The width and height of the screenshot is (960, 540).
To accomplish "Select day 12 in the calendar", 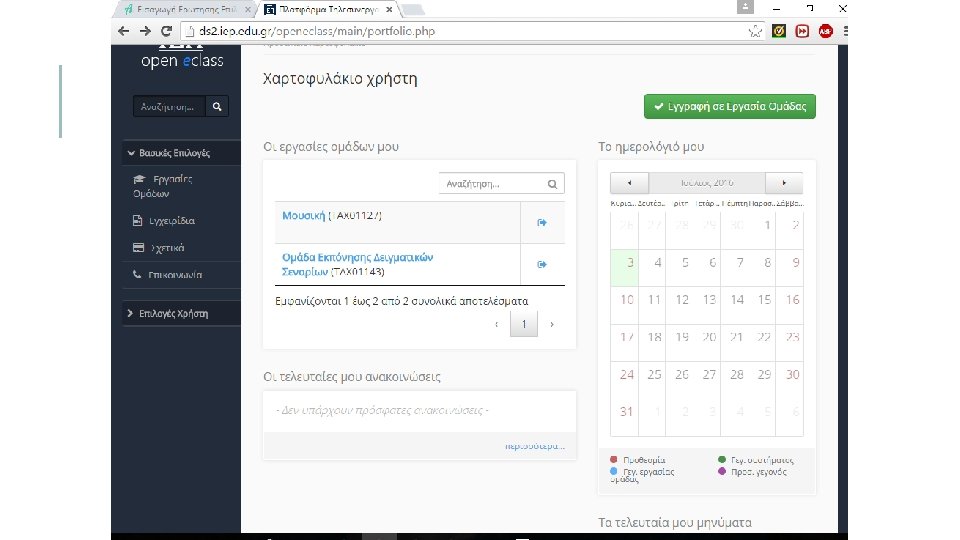I will 682,300.
